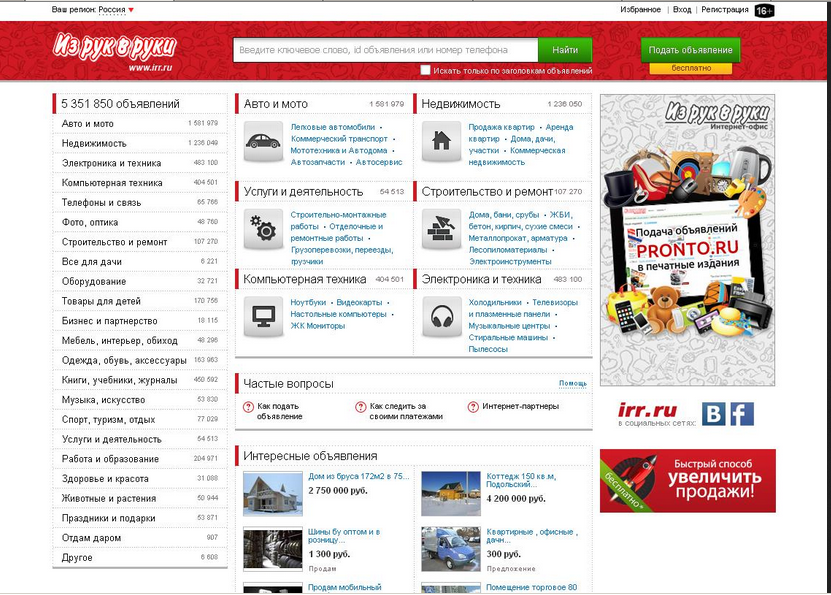This screenshot has height=595, width=831.
Task: Click question mark icon beside Как подать объявление
Action: [248, 407]
